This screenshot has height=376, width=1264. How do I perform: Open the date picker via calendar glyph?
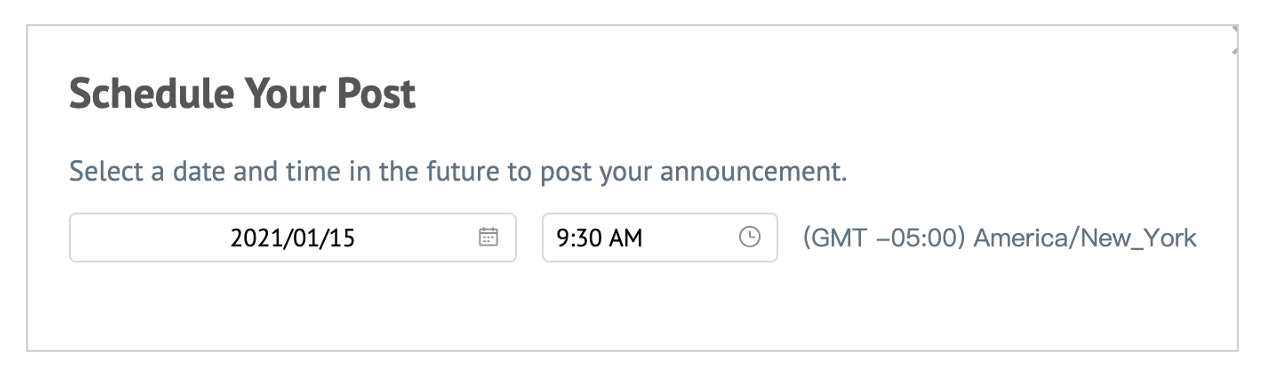[488, 237]
